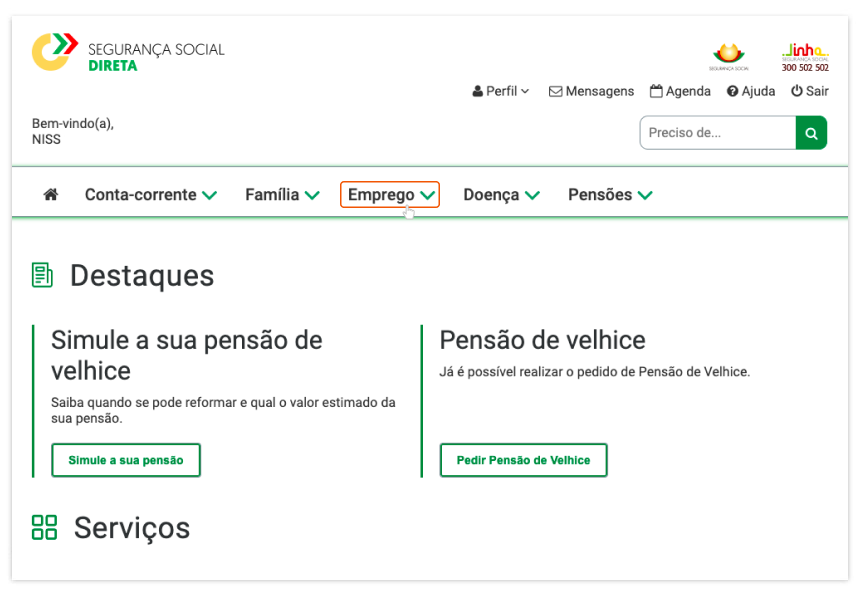Click the Segurança Social emblem logo
Image resolution: width=860 pixels, height=594 pixels.
click(x=729, y=56)
